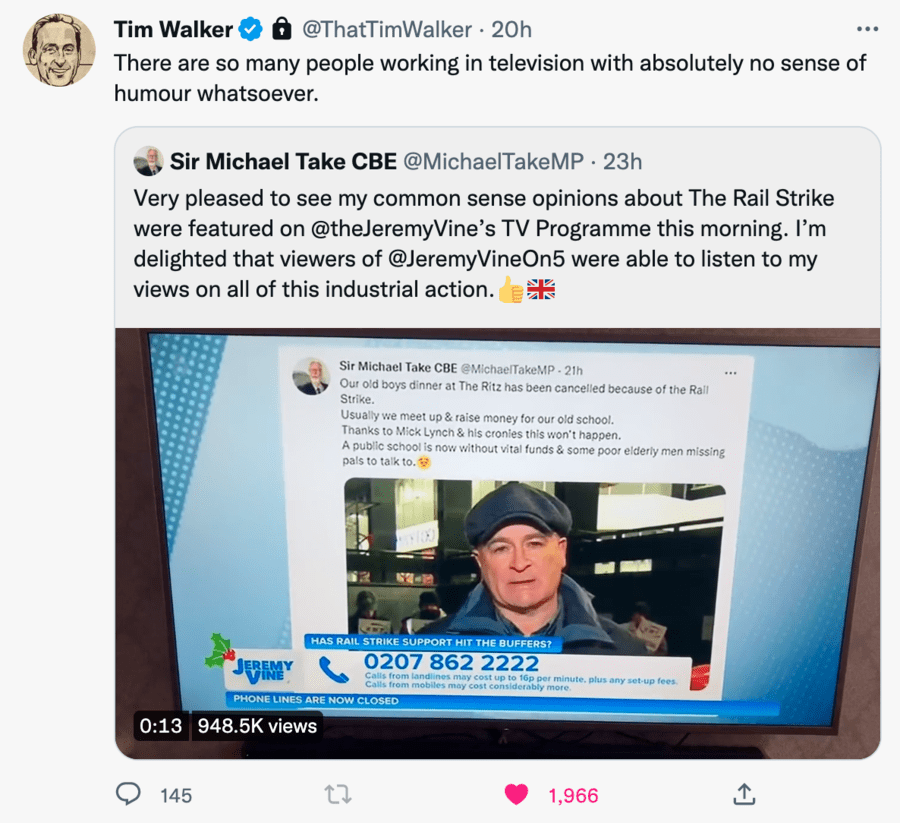Viewport: 900px width, 823px height.
Task: Open the @JeremyVineOn5 mention
Action: click(476, 259)
